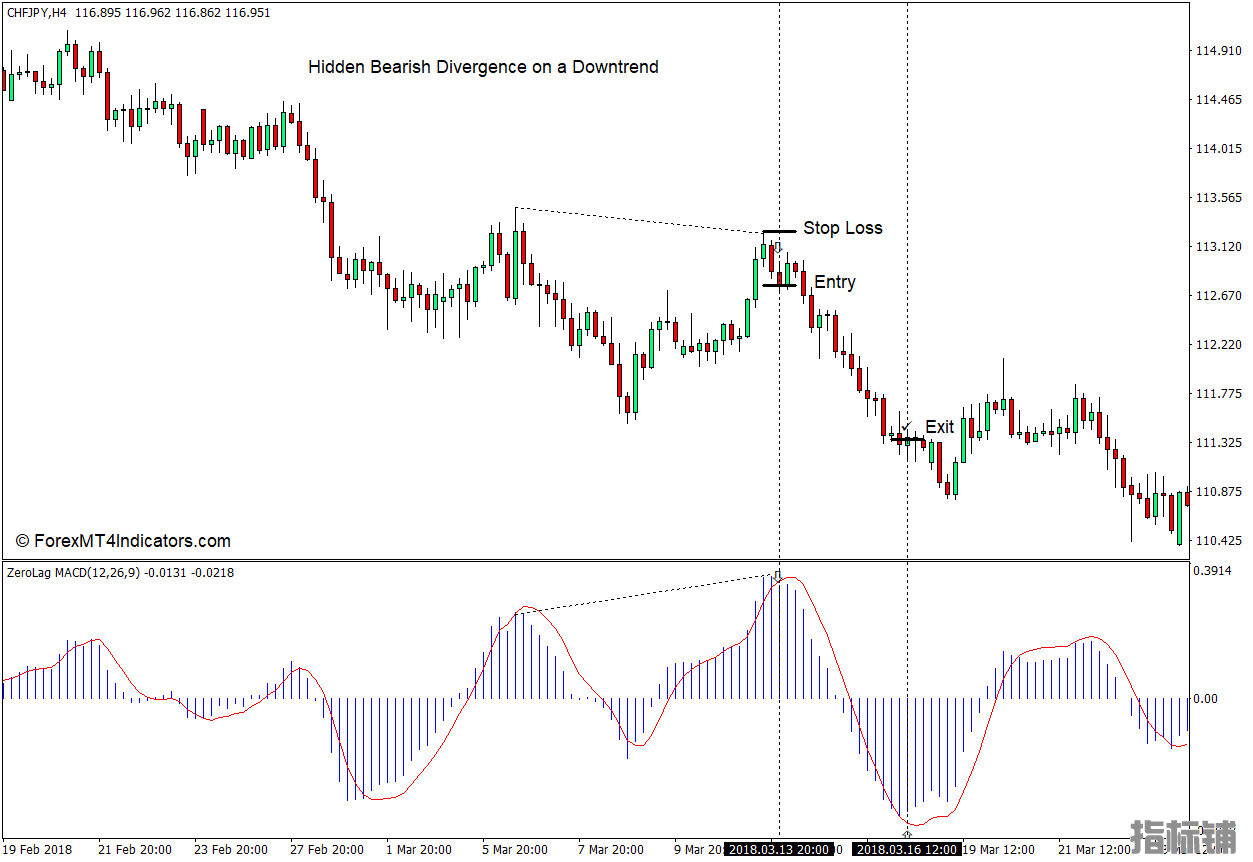Select the highlighted 2018.03.16 12:00 date marker
The width and height of the screenshot is (1253, 862).
[x=907, y=849]
